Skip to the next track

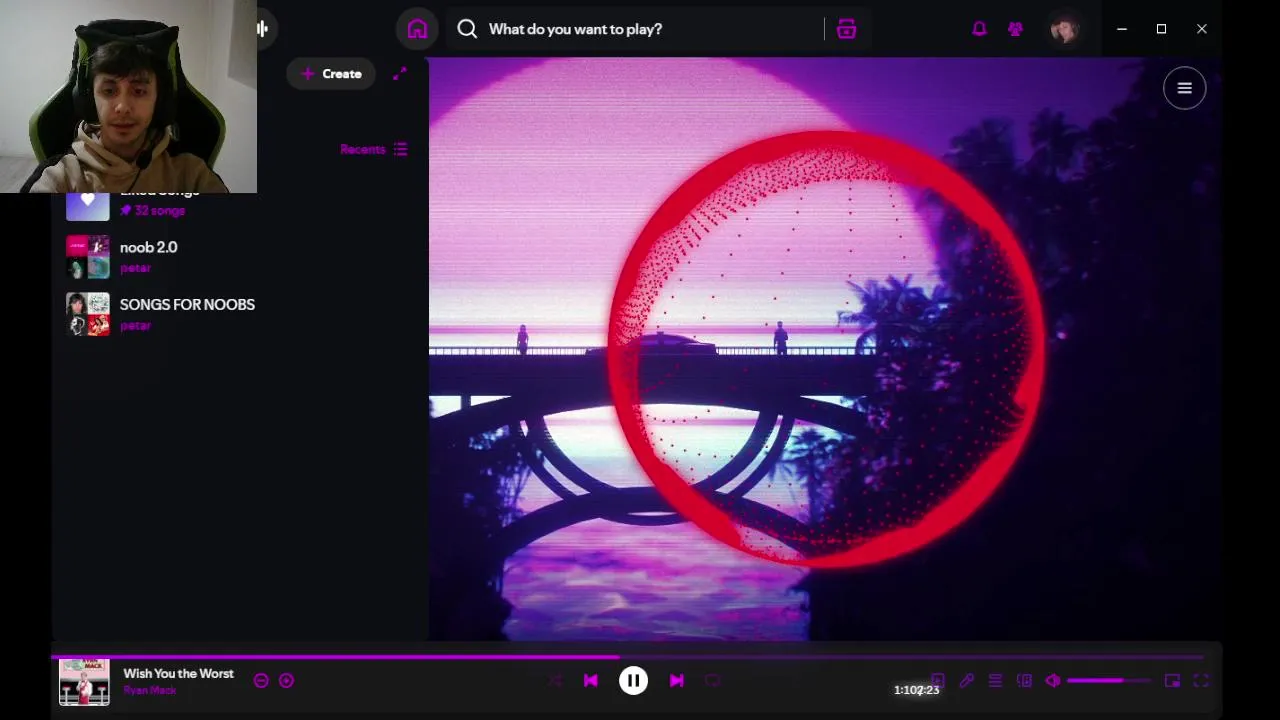pyautogui.click(x=676, y=681)
